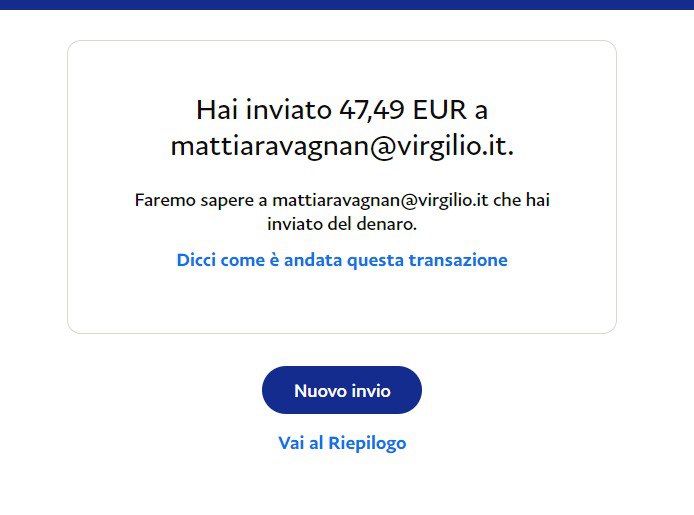Click the Nuovo invio button

[342, 390]
